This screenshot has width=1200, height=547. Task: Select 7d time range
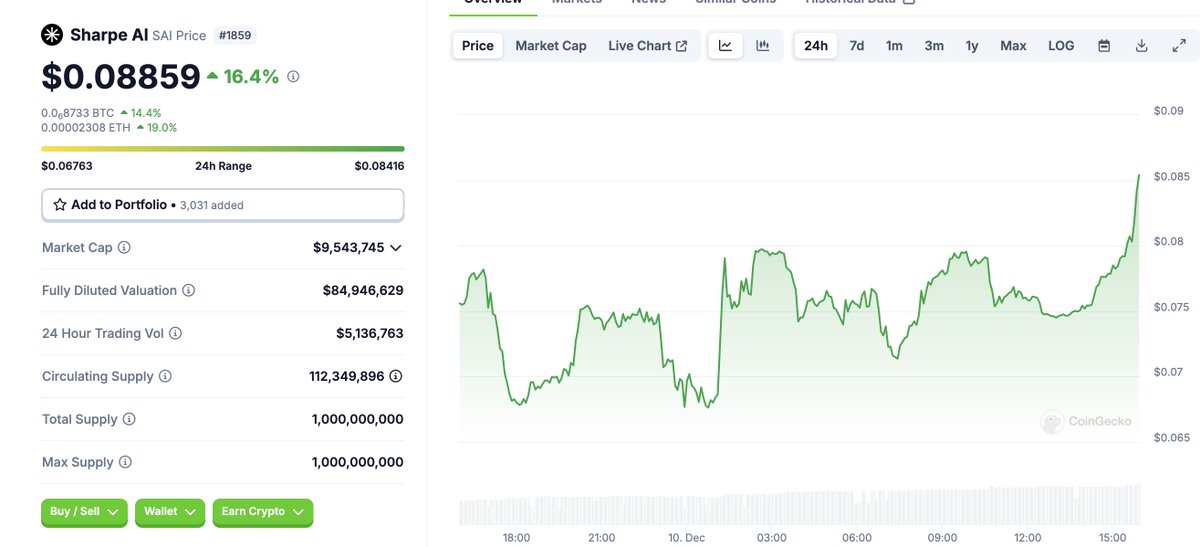coord(857,46)
